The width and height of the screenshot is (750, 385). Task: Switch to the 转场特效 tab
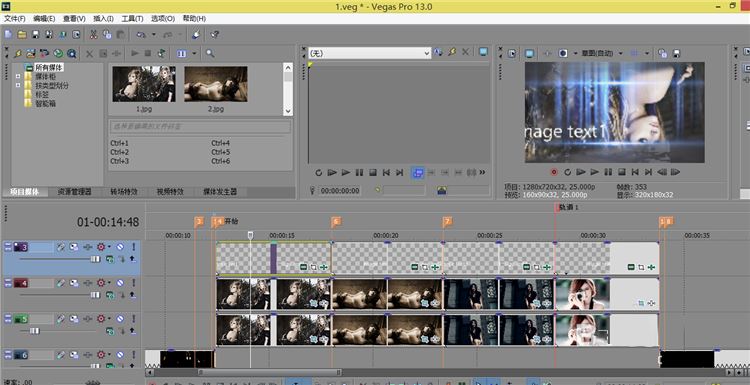click(x=124, y=192)
